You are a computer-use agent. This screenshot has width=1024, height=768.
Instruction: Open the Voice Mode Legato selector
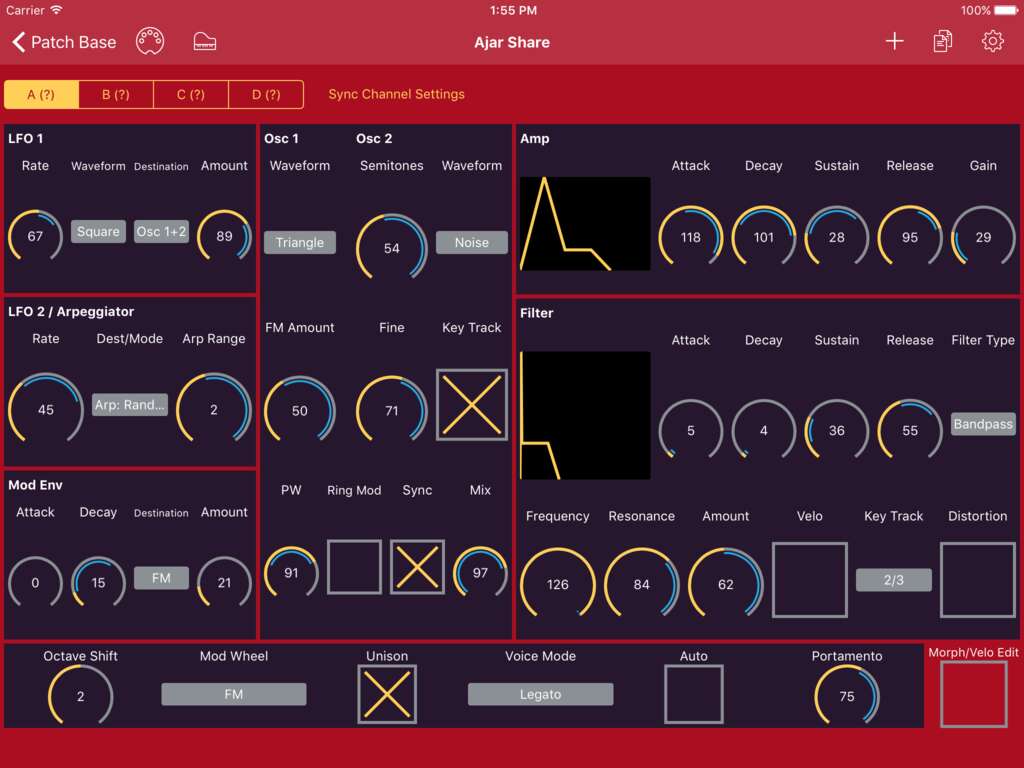(x=540, y=694)
